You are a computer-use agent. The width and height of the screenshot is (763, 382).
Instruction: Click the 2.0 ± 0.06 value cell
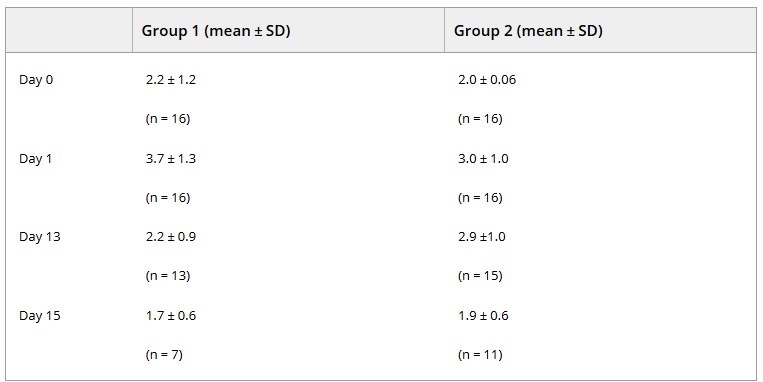coord(487,80)
